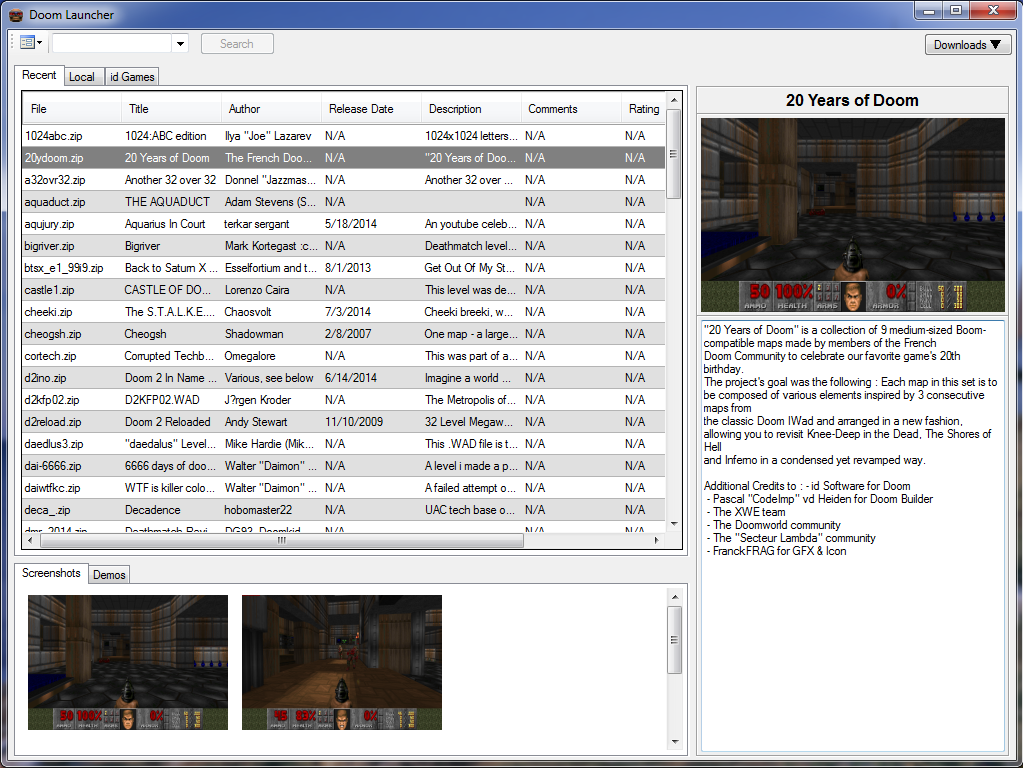Screen dimensions: 1023x769
Task: Click the file list vertical scrollbar thumb
Action: (674, 154)
